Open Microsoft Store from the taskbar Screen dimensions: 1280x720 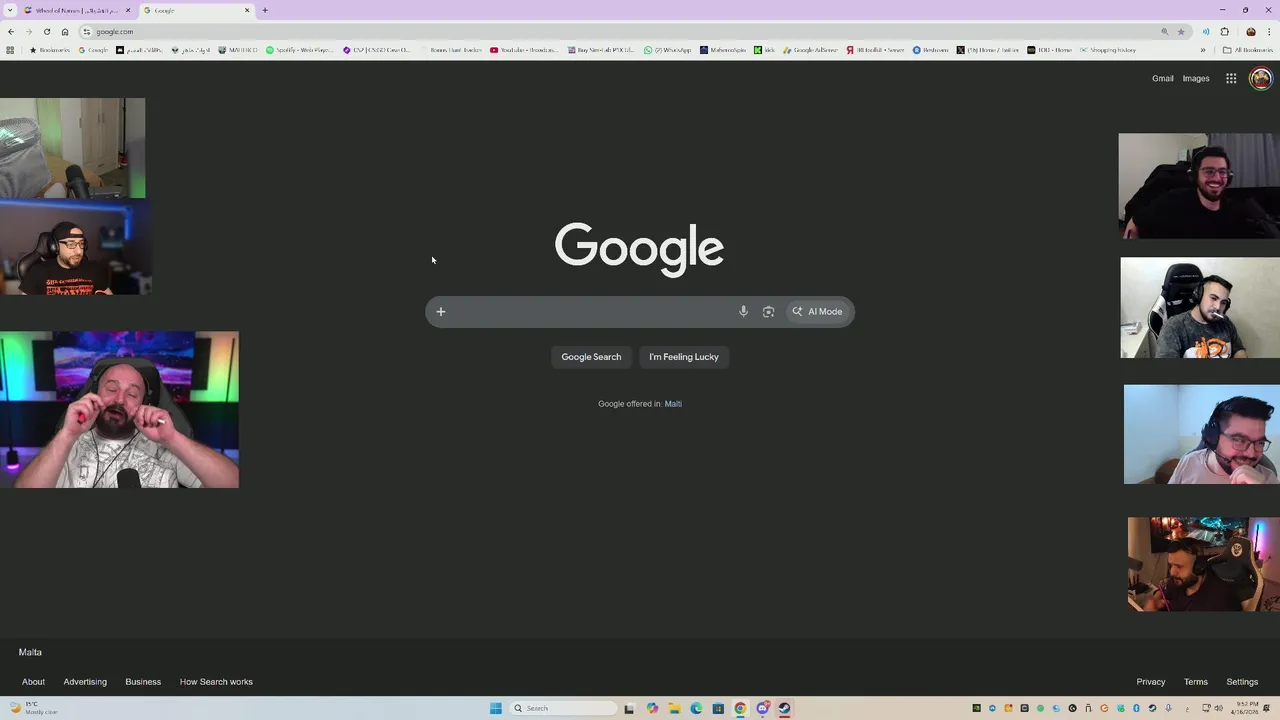tap(718, 708)
